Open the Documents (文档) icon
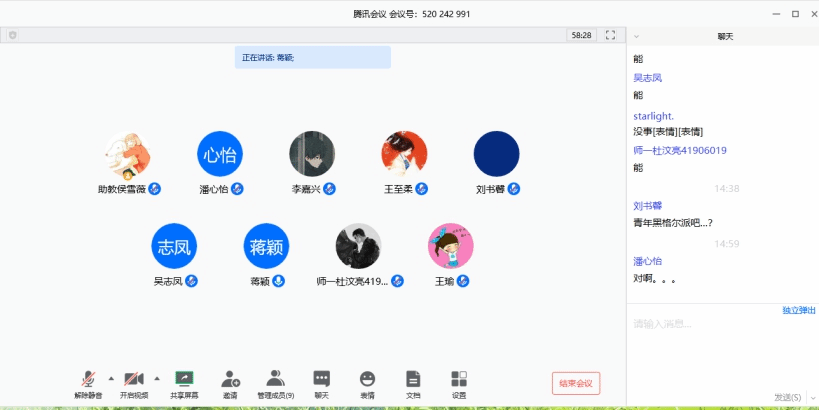Image resolution: width=819 pixels, height=410 pixels. click(413, 379)
